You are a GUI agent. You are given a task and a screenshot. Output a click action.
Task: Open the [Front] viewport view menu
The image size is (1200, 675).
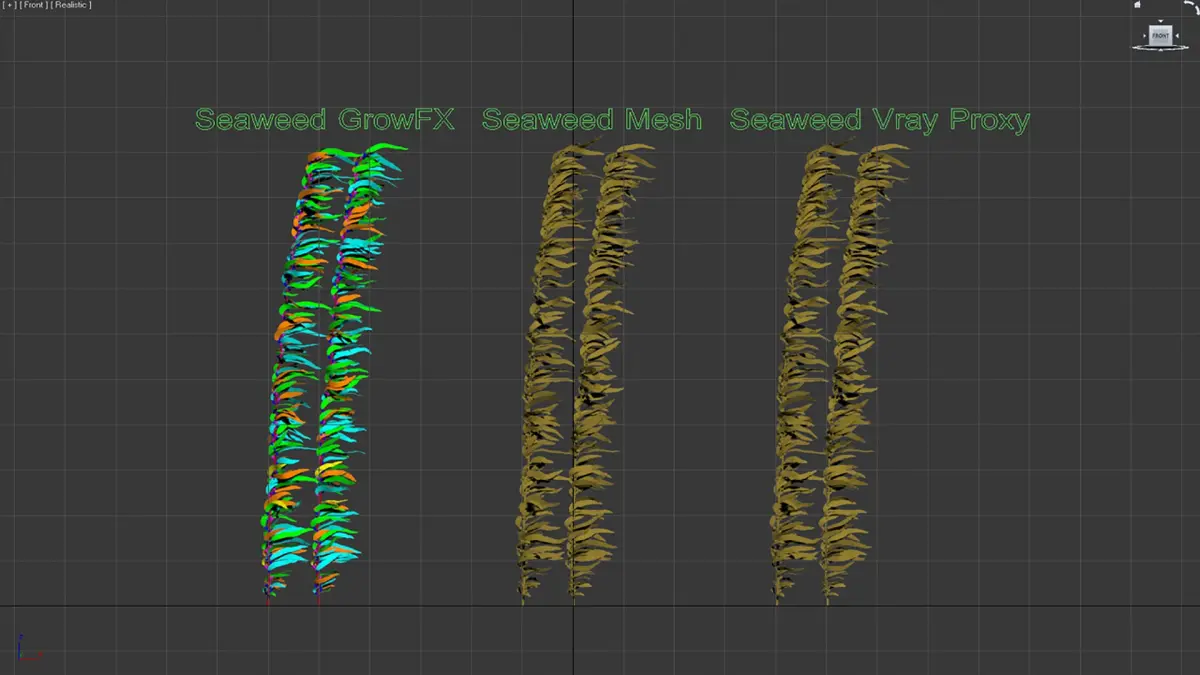[33, 5]
